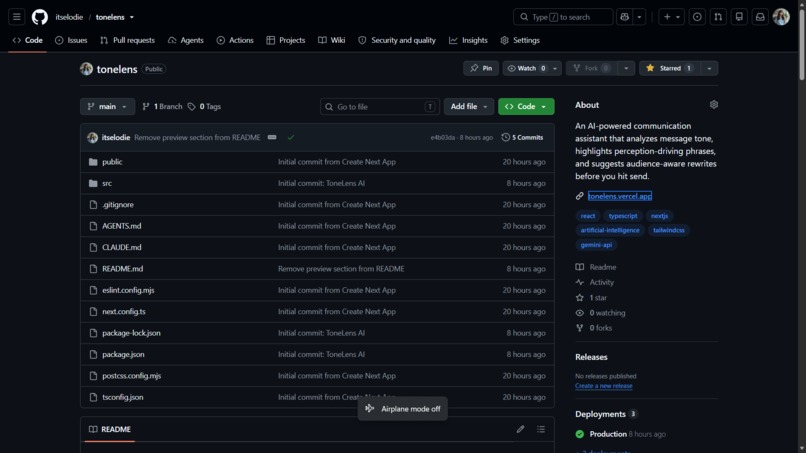Expand commit message ellipsis button

click(272, 137)
